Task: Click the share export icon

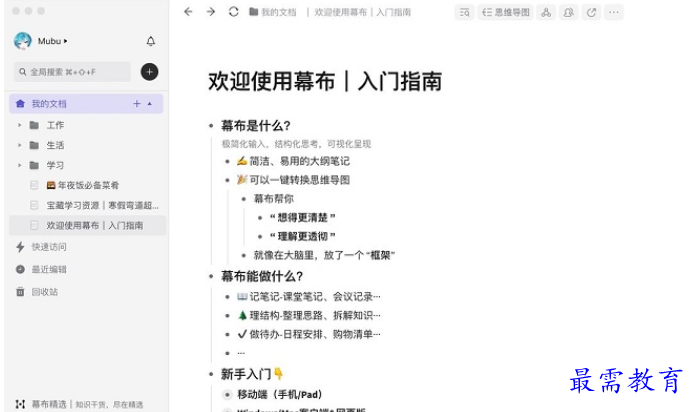Action: click(x=591, y=12)
